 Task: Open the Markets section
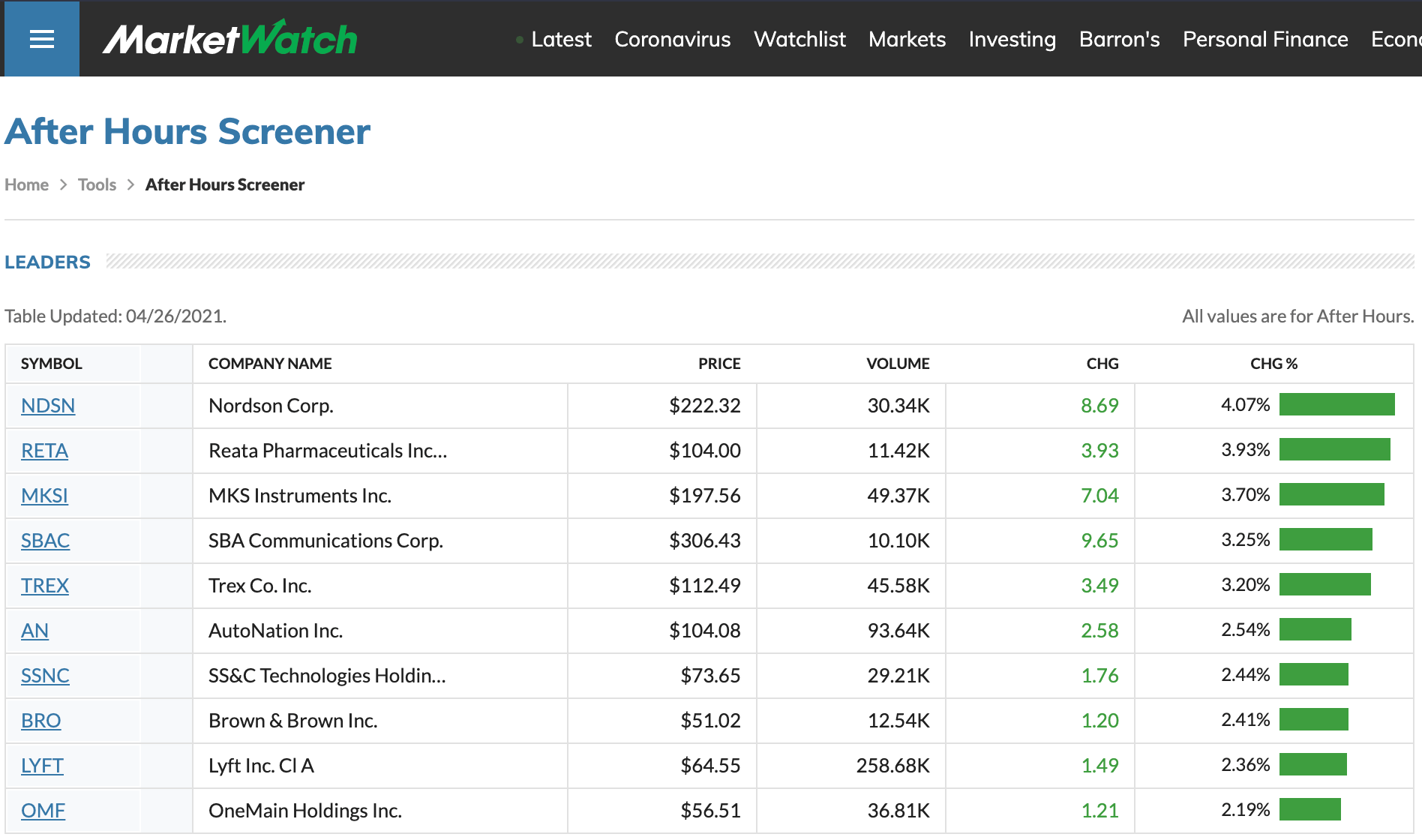click(907, 39)
